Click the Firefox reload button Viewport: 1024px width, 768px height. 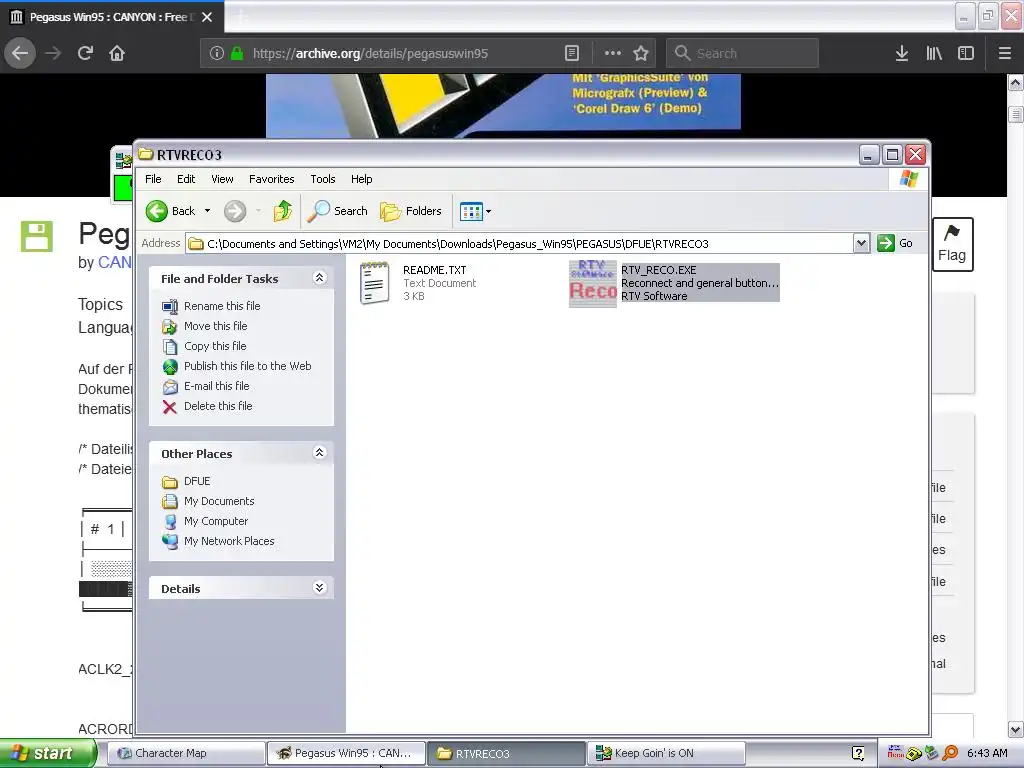coord(86,53)
